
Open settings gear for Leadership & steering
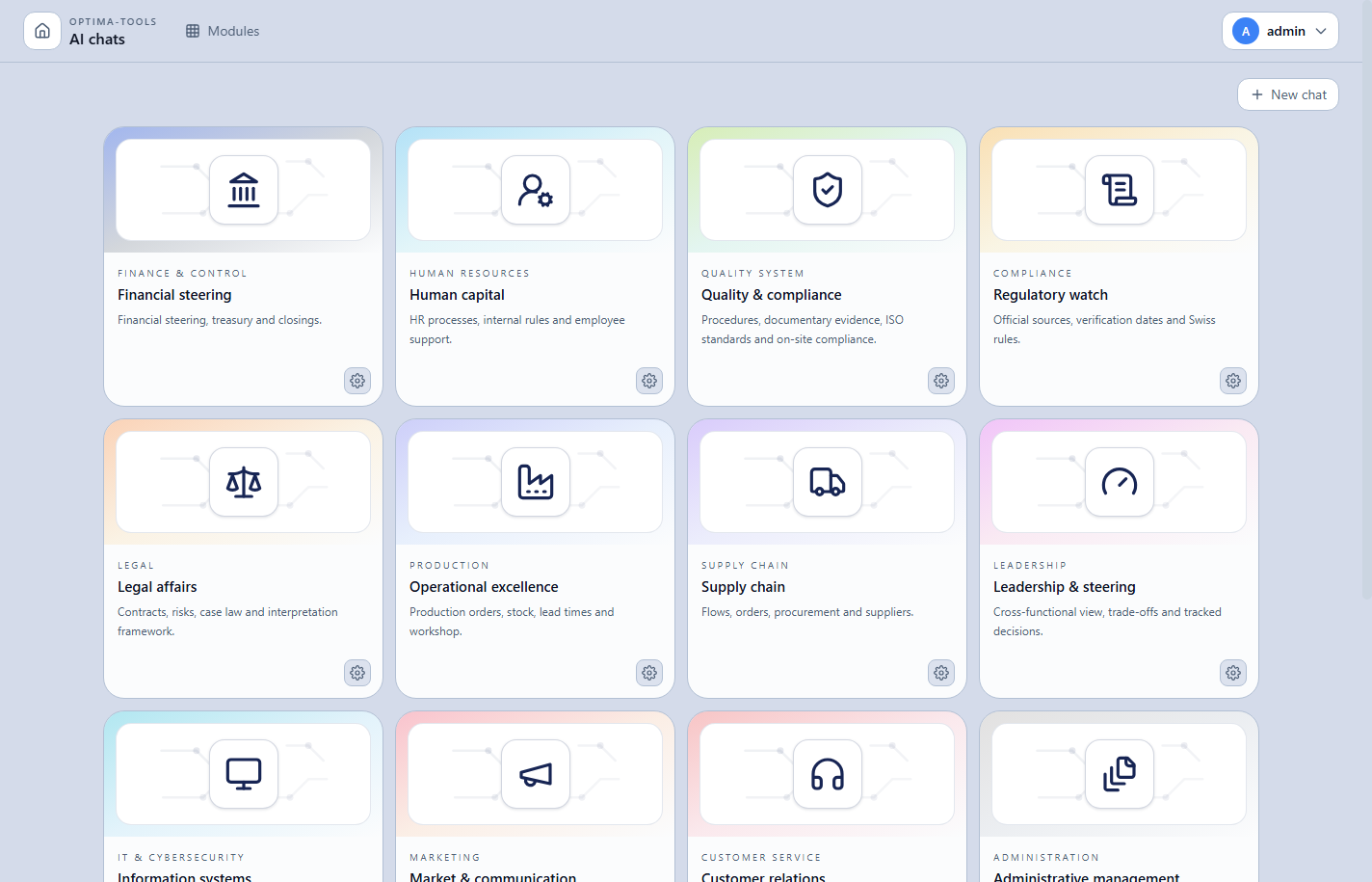[x=1233, y=673]
